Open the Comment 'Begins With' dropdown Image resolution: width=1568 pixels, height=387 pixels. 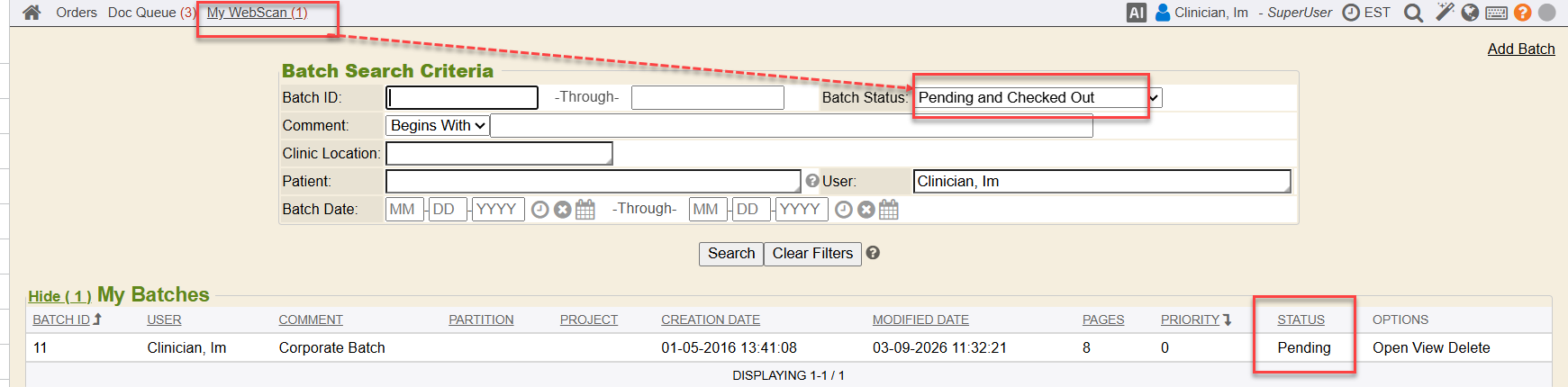[x=438, y=126]
